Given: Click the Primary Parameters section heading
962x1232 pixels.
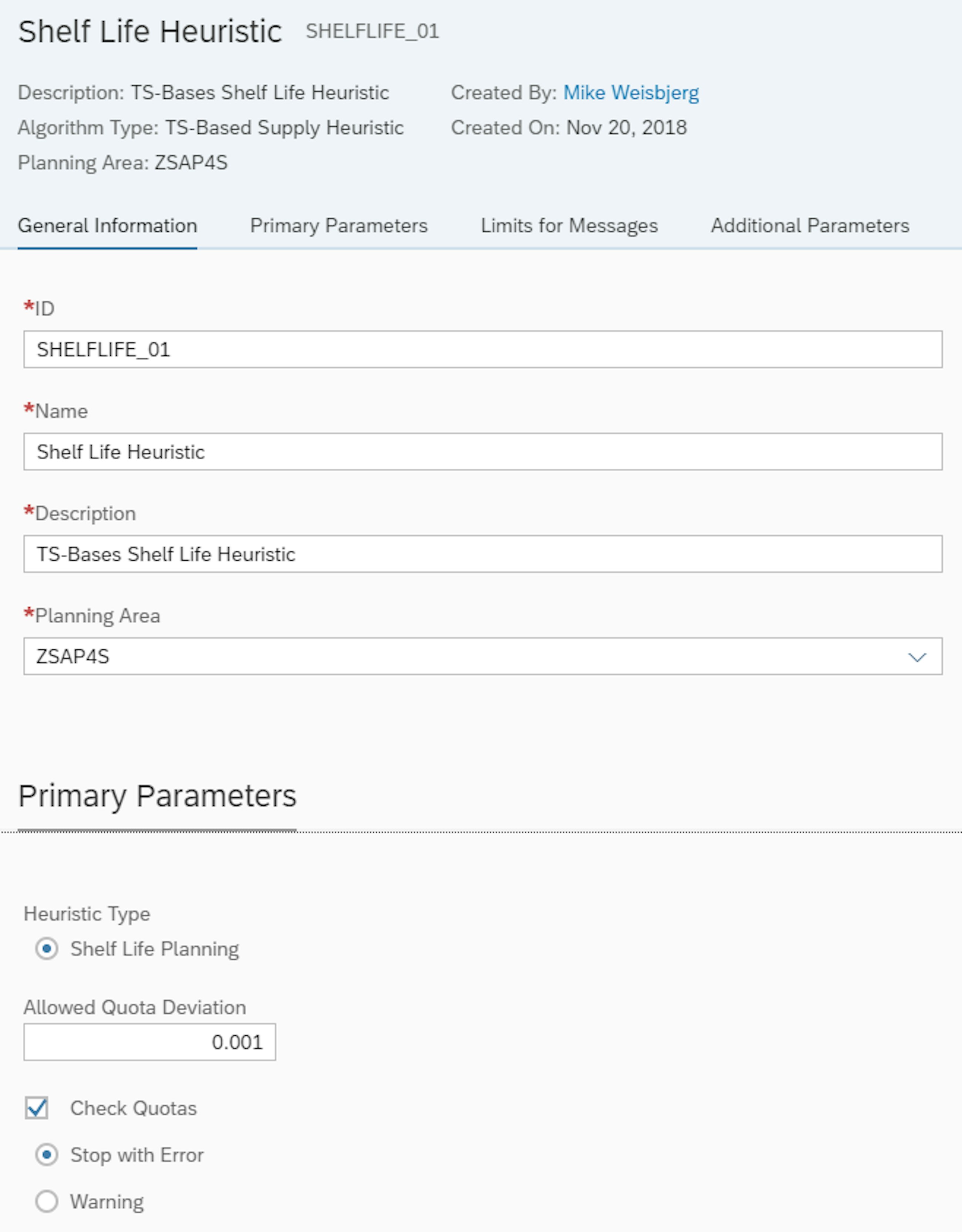Looking at the screenshot, I should [157, 796].
